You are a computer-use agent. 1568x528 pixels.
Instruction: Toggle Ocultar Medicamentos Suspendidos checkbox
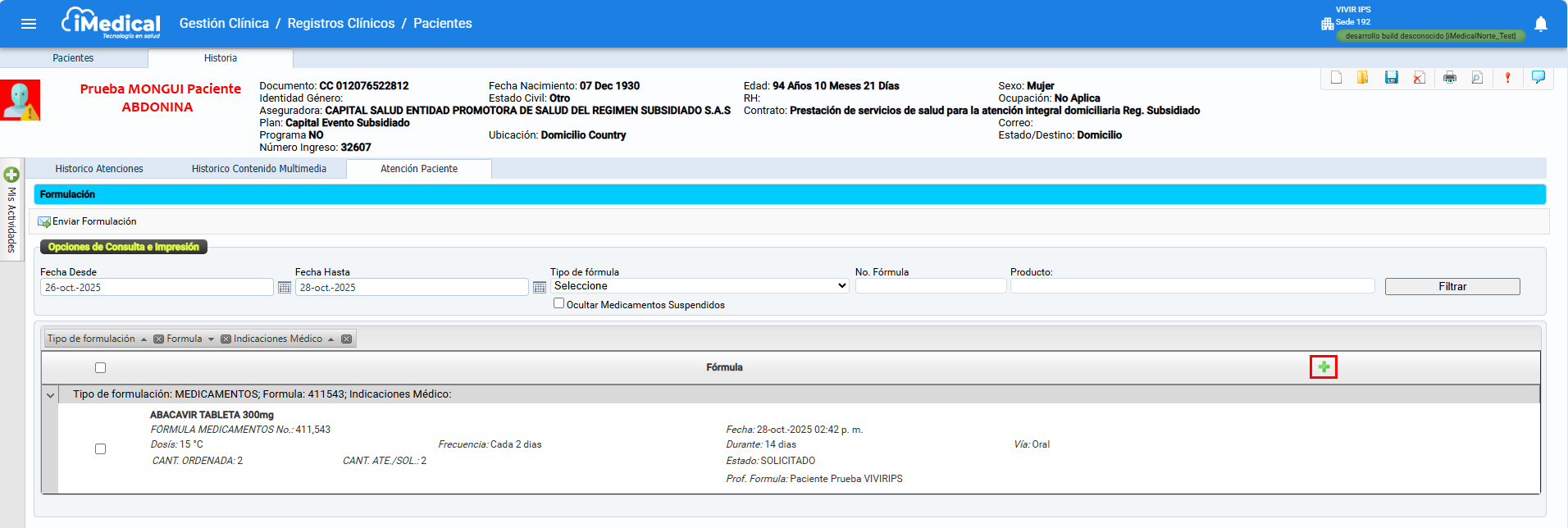(x=559, y=303)
